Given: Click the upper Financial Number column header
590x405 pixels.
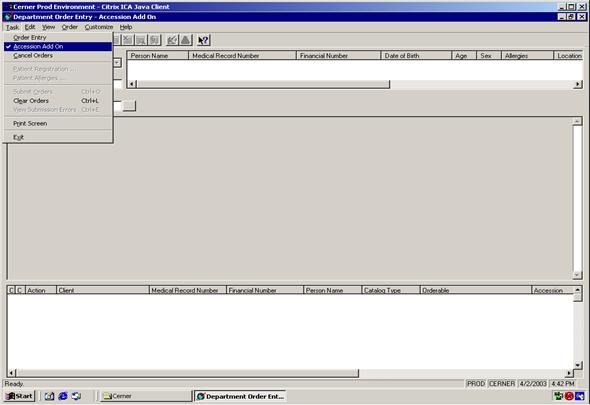Looking at the screenshot, I should click(x=339, y=56).
